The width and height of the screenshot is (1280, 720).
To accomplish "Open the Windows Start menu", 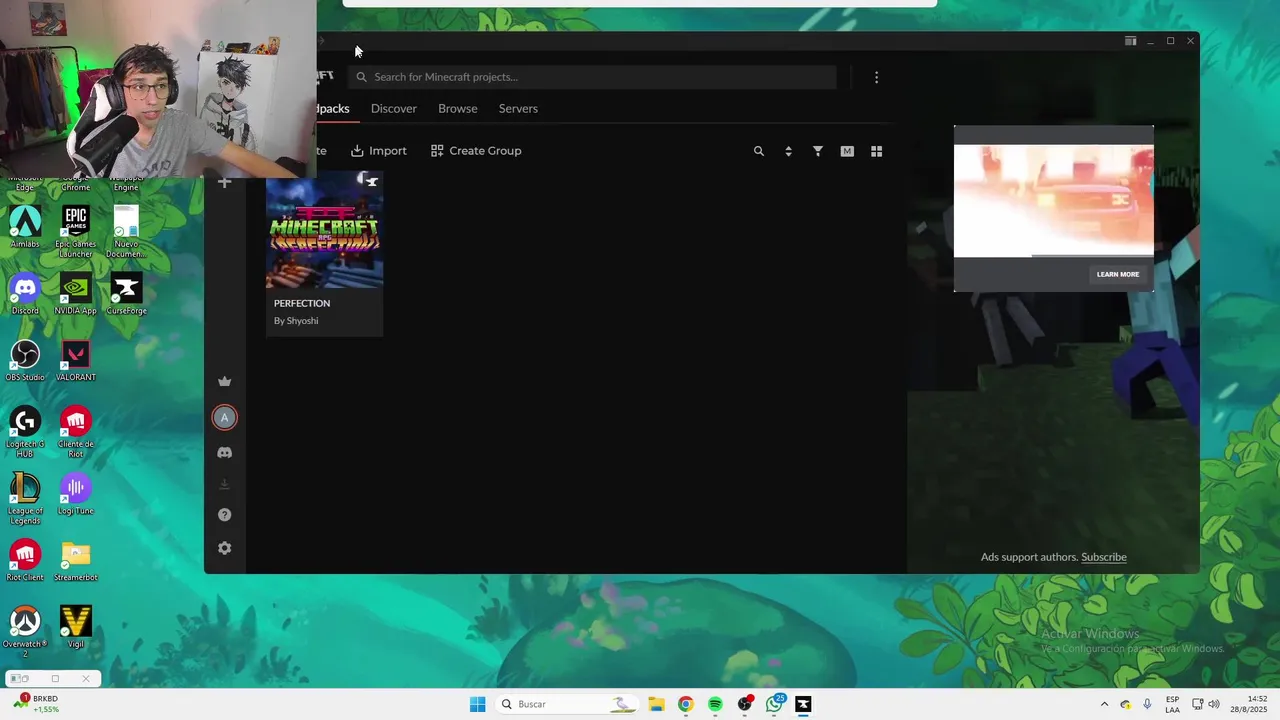I will pyautogui.click(x=478, y=704).
